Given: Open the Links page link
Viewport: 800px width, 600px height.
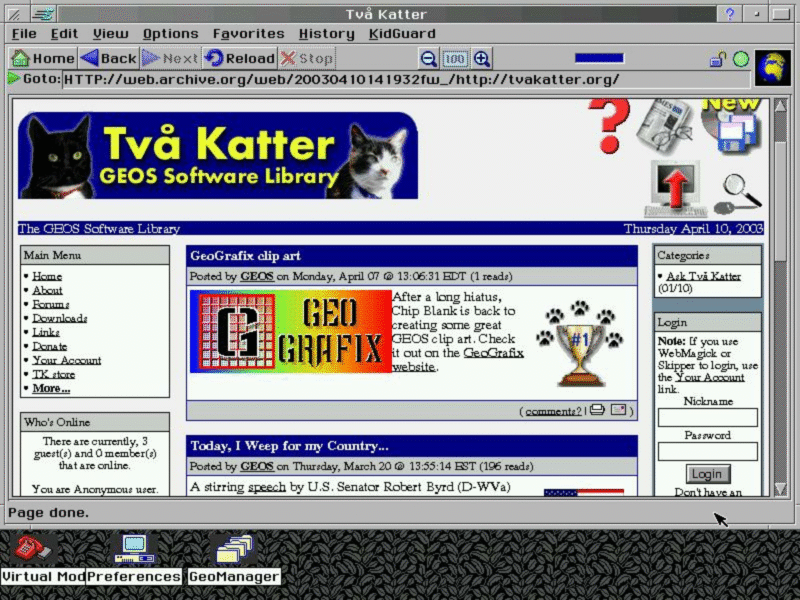Looking at the screenshot, I should tap(46, 332).
